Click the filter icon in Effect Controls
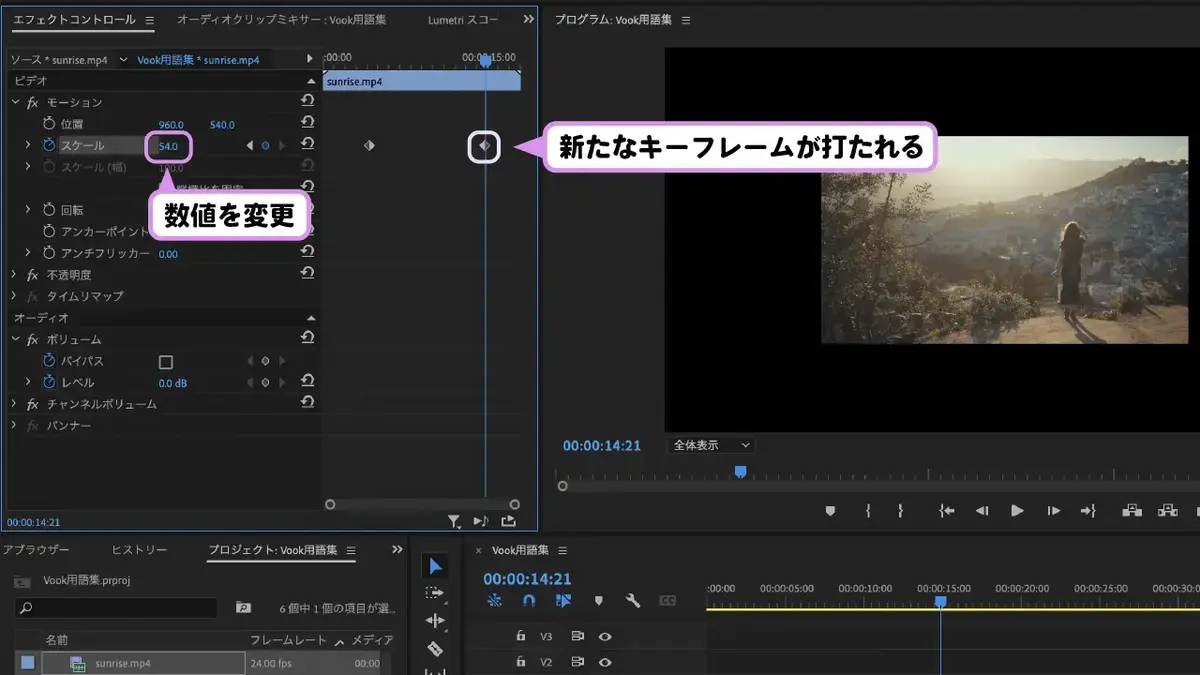 pyautogui.click(x=454, y=520)
